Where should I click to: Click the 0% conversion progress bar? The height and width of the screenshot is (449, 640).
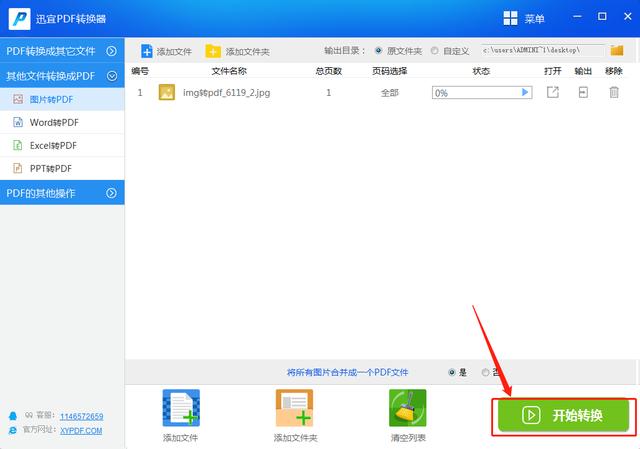pyautogui.click(x=482, y=93)
